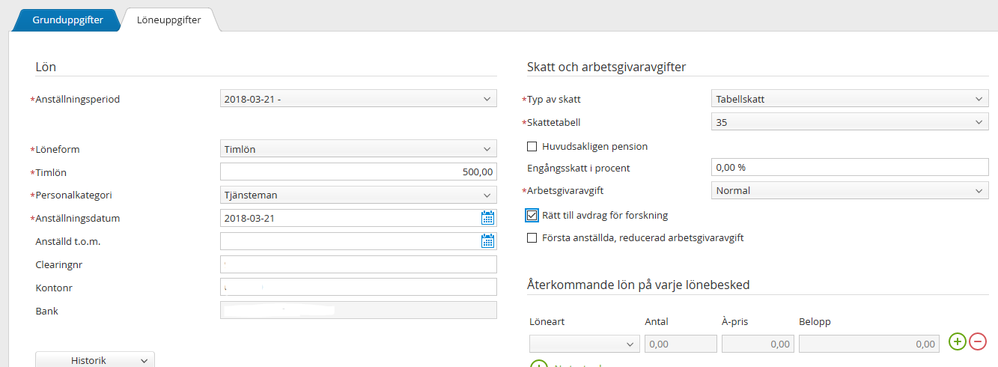Viewport: 998px width, 367px height.
Task: Switch to the Grunduppgifter tab
Action: (x=67, y=20)
